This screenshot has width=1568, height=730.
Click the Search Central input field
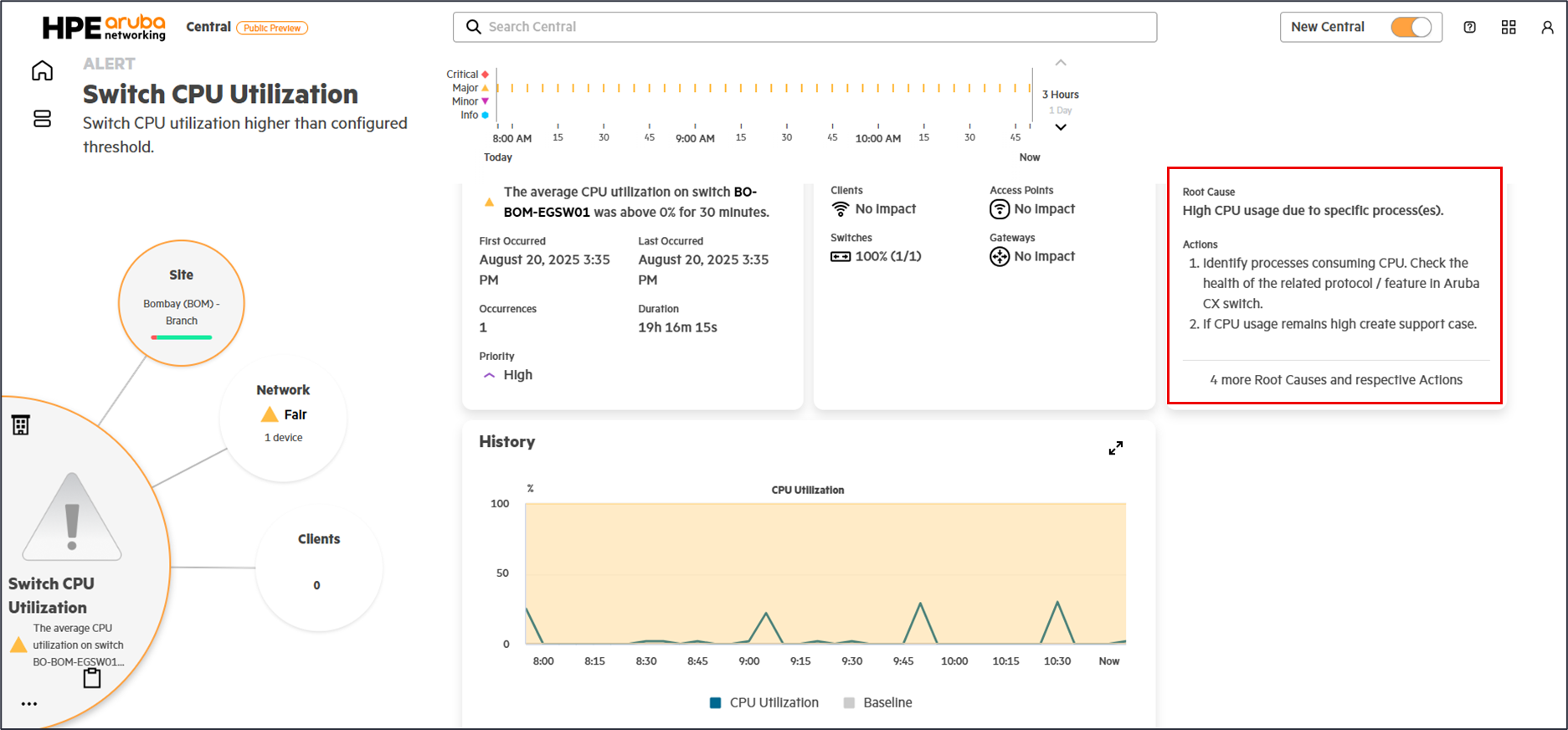pos(804,27)
